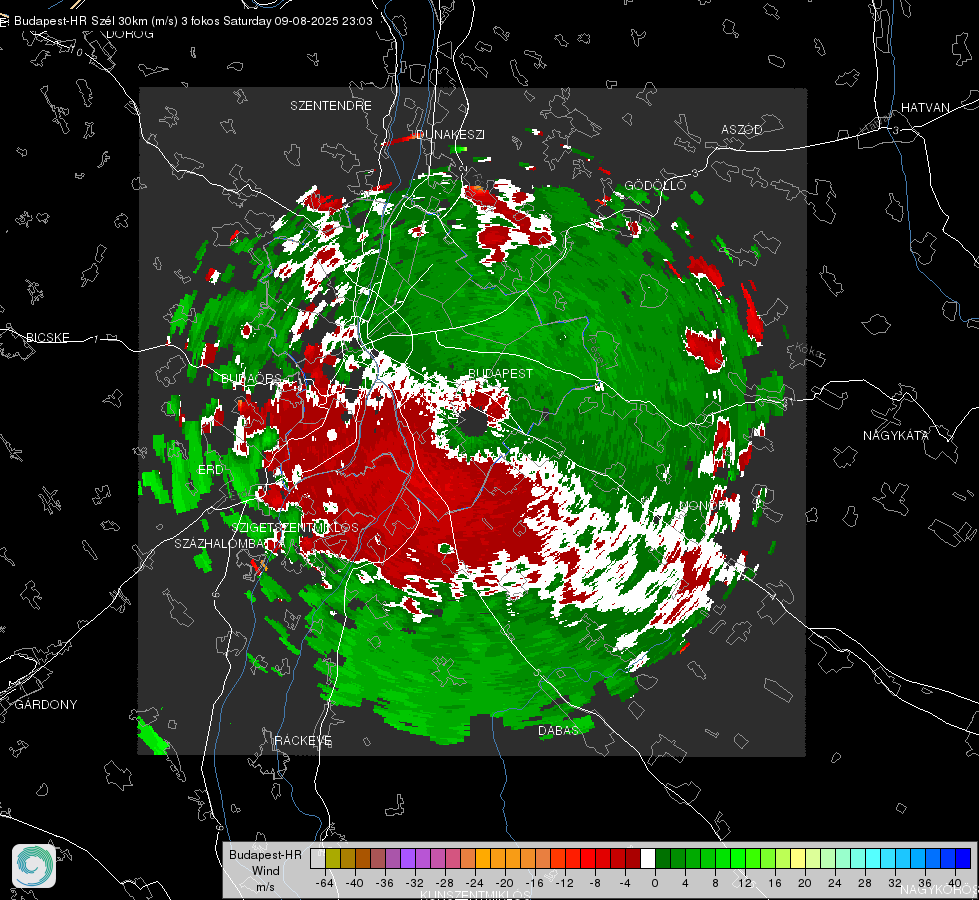979x900 pixels.
Task: Click the black radar center blind spot
Action: 473,422
